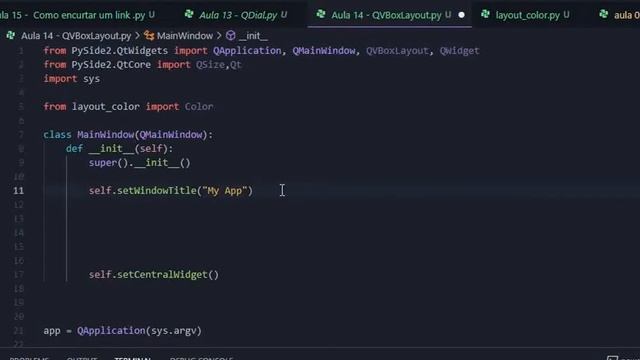640x360 pixels.
Task: Open the MainWindow breadcrumb dropdown
Action: 184,36
